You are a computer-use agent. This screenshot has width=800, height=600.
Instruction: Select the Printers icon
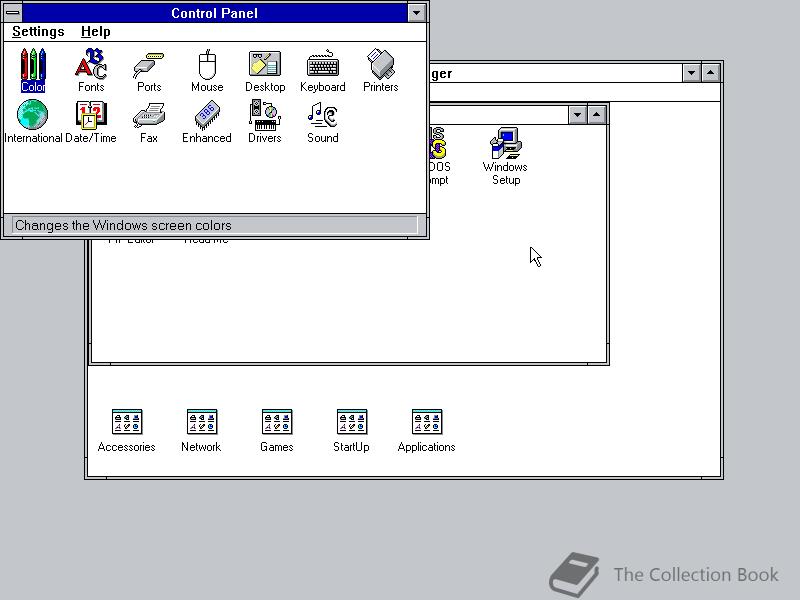[381, 70]
